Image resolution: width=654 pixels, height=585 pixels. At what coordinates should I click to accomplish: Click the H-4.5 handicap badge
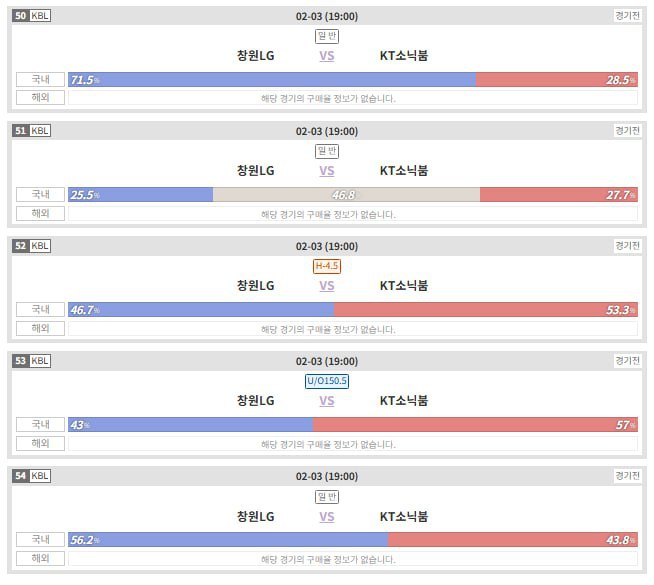click(327, 266)
